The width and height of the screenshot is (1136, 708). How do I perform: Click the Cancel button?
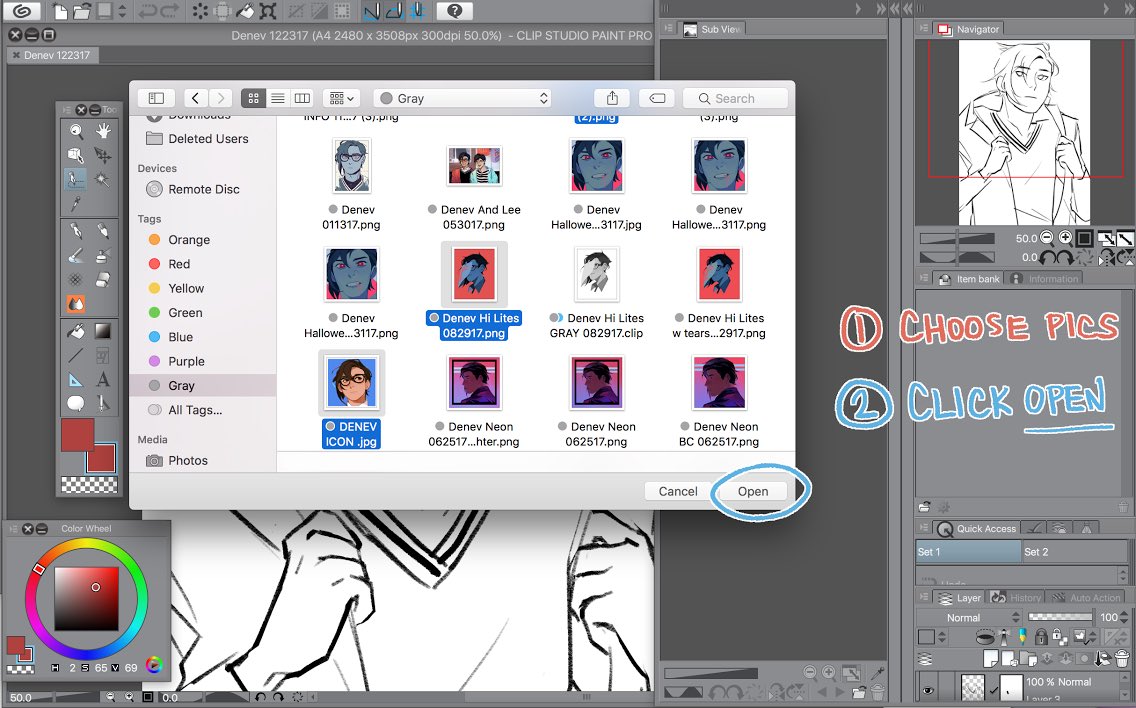[677, 491]
